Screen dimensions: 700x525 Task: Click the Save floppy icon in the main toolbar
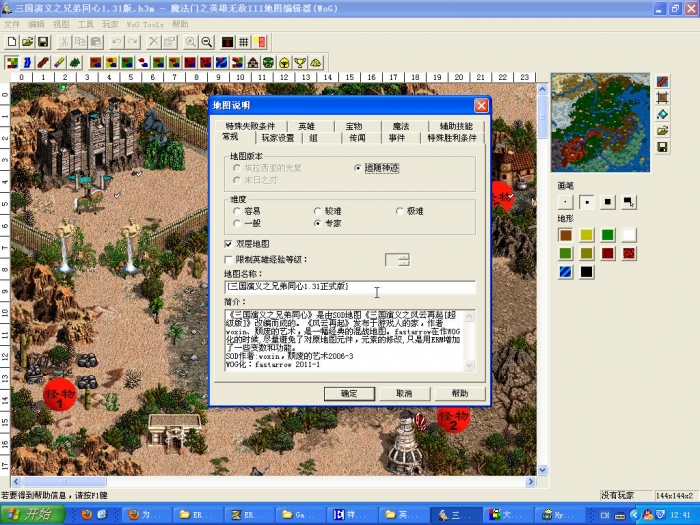(x=43, y=42)
